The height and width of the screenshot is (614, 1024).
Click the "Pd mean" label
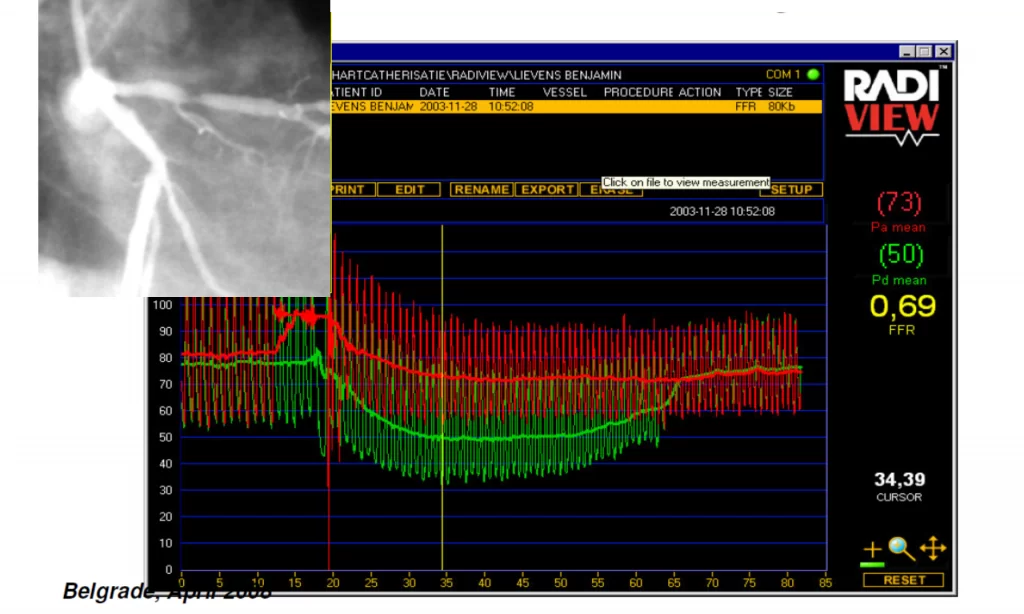tap(899, 280)
